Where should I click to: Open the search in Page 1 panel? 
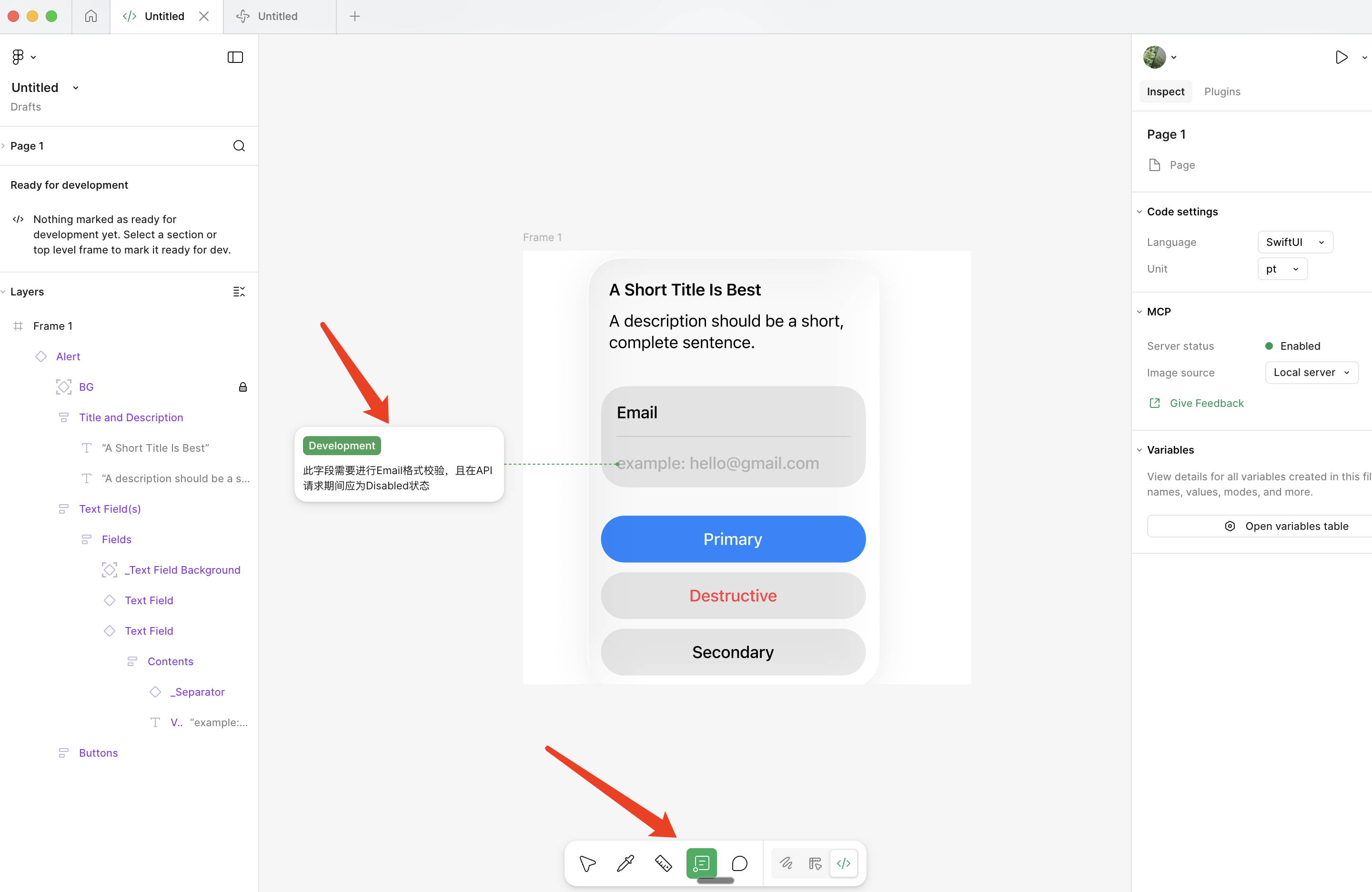[x=239, y=146]
